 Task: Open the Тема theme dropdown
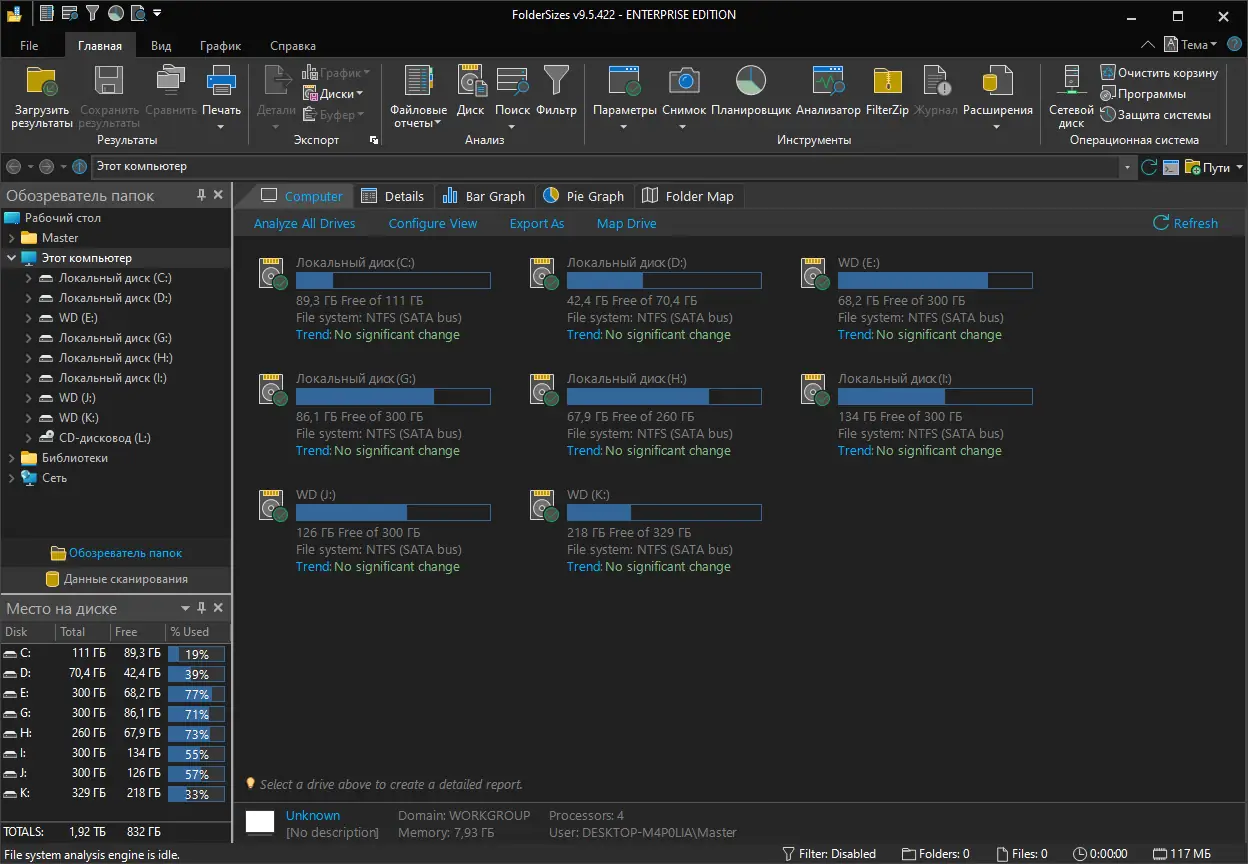(1190, 45)
